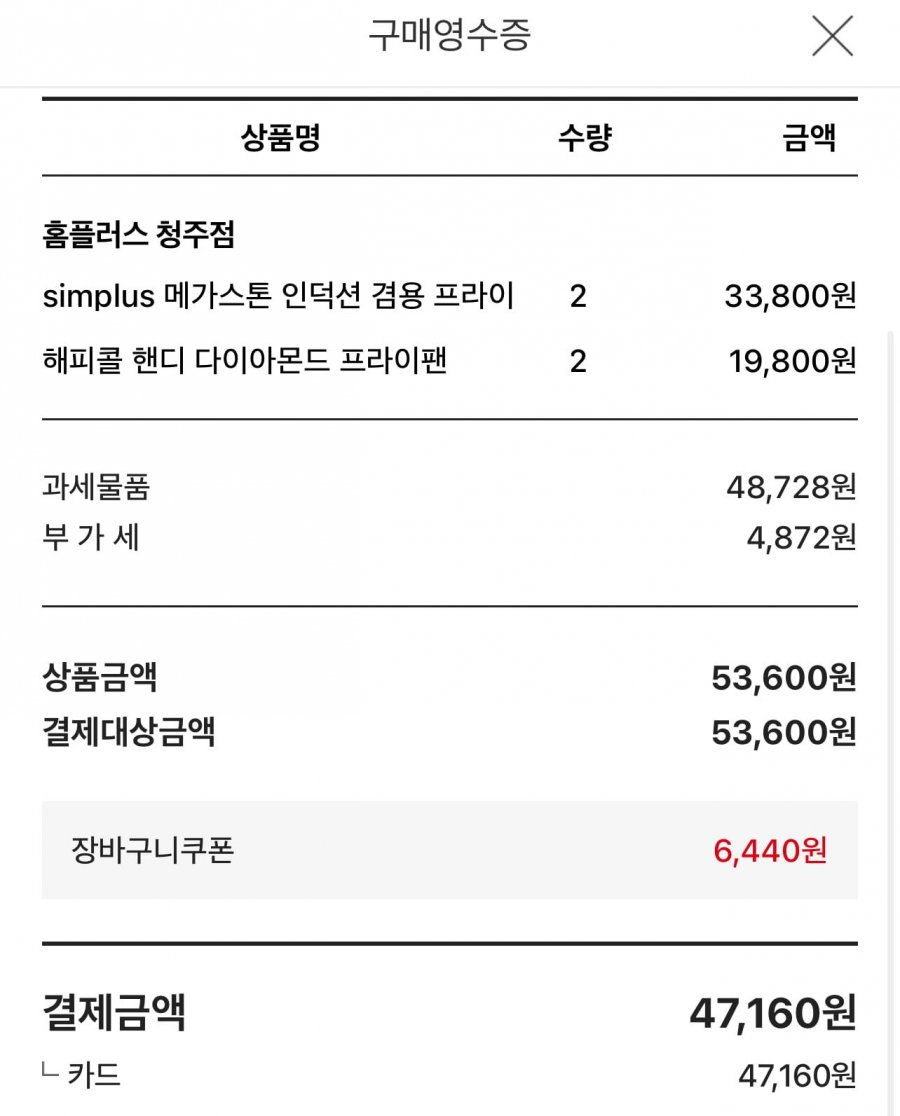Click the simplus item quantity 2
Screen dimensions: 900x1116
point(578,296)
